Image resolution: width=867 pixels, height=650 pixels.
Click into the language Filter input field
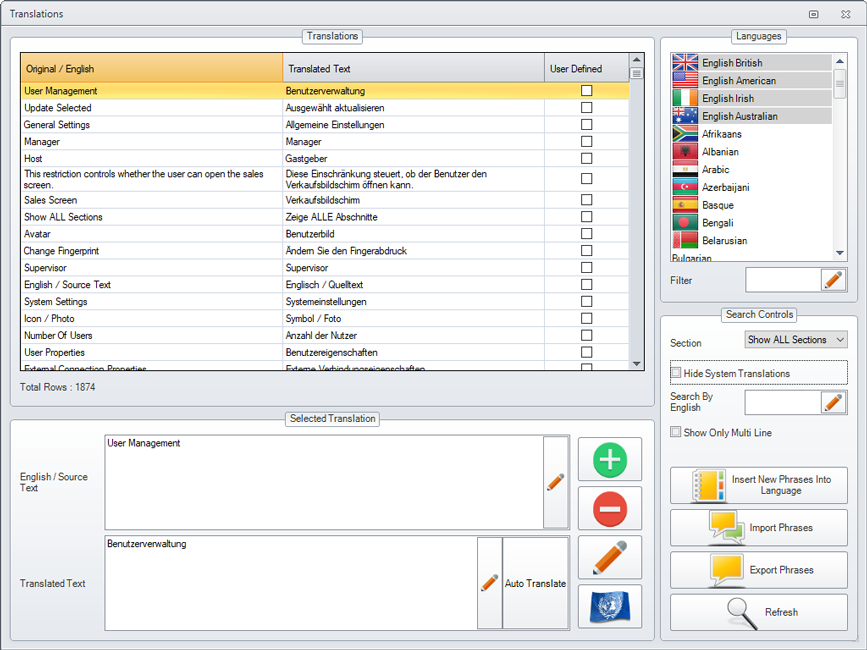782,280
